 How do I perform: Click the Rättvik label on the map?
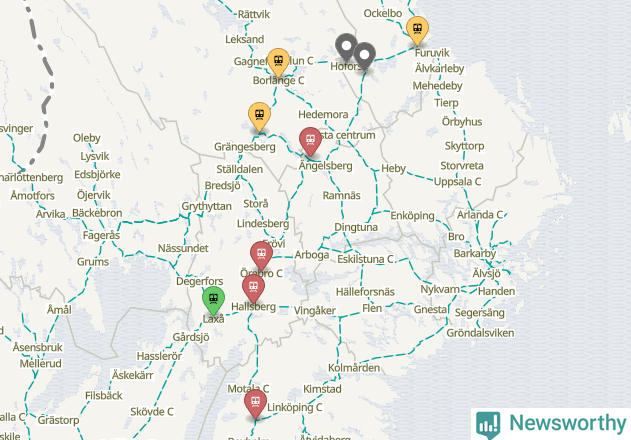tap(254, 14)
